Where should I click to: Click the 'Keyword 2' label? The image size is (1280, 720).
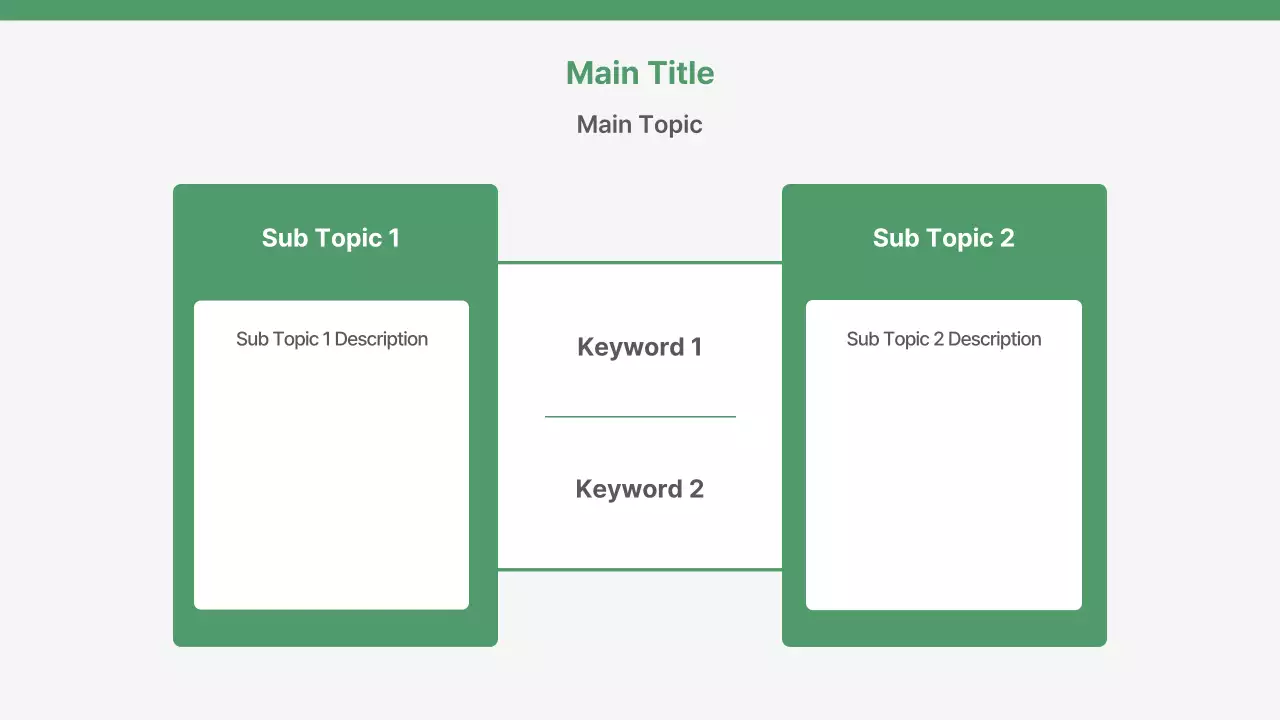(640, 489)
